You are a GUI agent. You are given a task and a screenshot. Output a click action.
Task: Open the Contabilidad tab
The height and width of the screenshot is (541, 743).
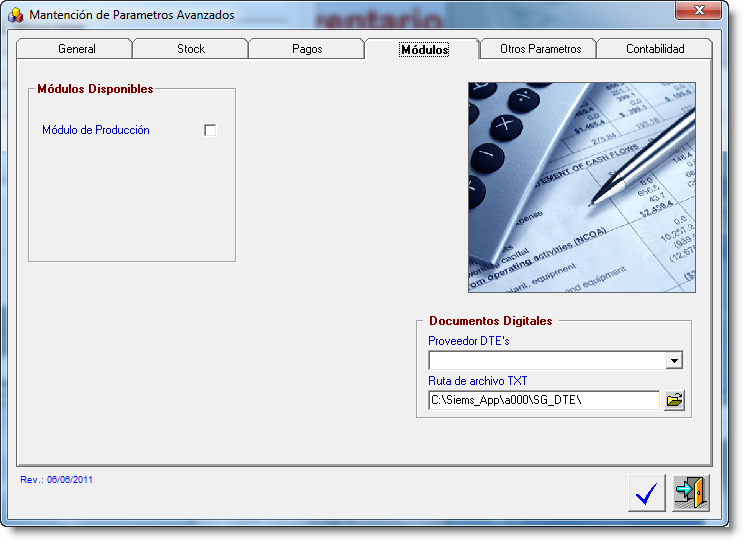pyautogui.click(x=655, y=49)
